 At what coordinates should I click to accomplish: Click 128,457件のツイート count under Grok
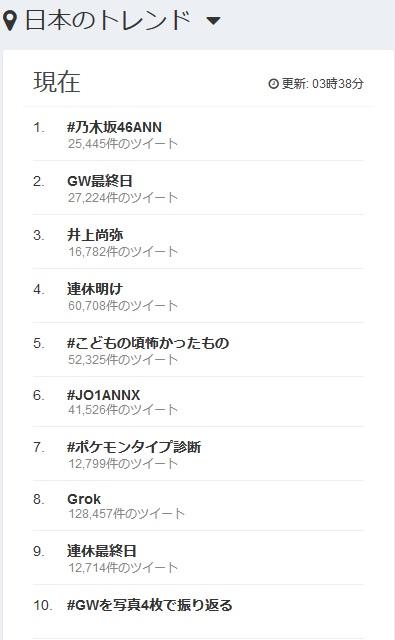tap(126, 513)
